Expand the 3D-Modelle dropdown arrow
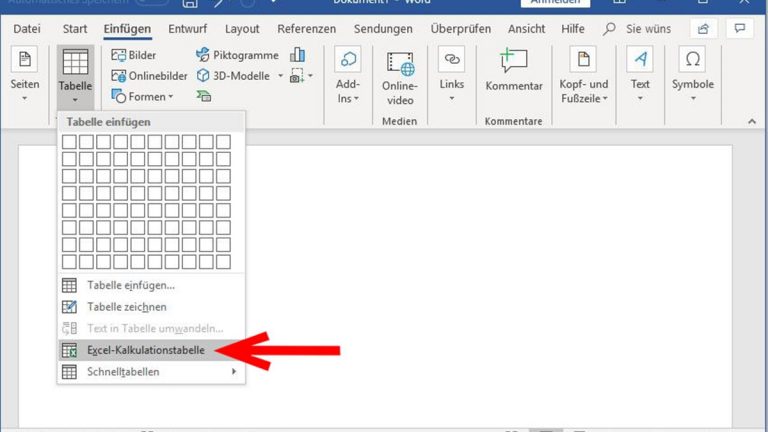This screenshot has height=432, width=768. pyautogui.click(x=281, y=76)
